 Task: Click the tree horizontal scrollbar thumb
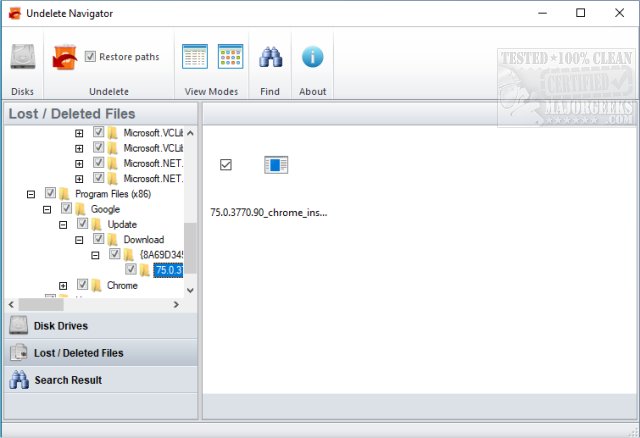41,305
